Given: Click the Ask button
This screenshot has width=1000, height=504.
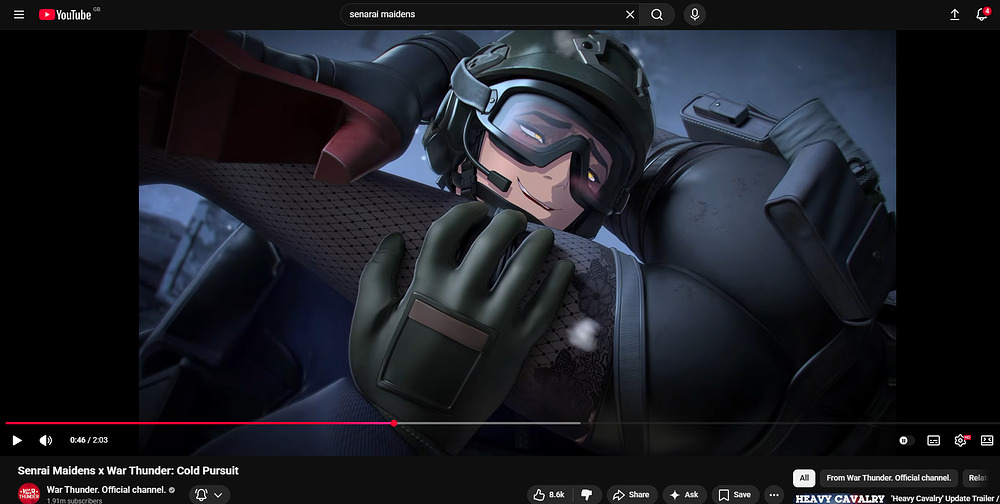Looking at the screenshot, I should [x=684, y=494].
